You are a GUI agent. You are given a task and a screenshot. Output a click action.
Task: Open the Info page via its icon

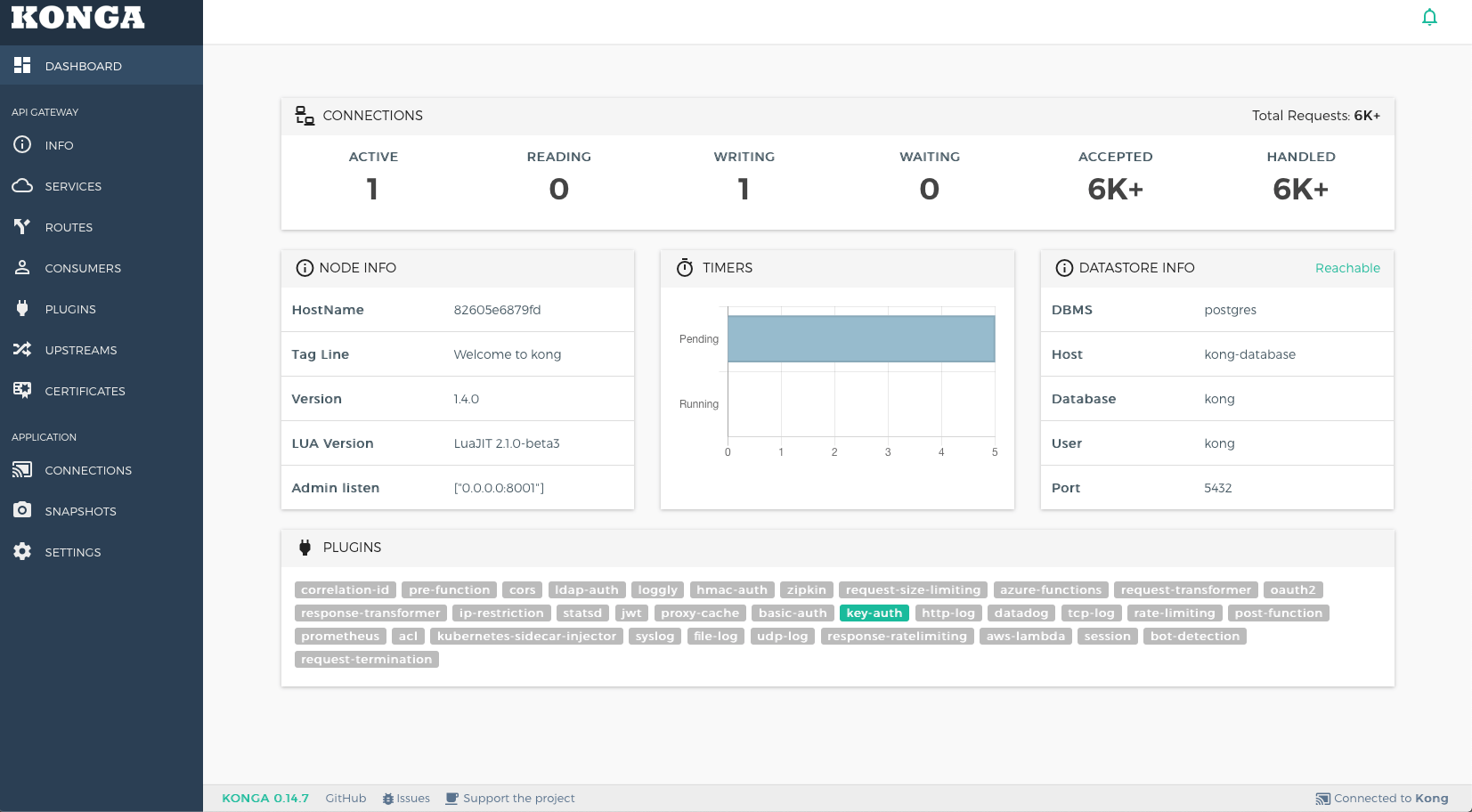[x=22, y=145]
